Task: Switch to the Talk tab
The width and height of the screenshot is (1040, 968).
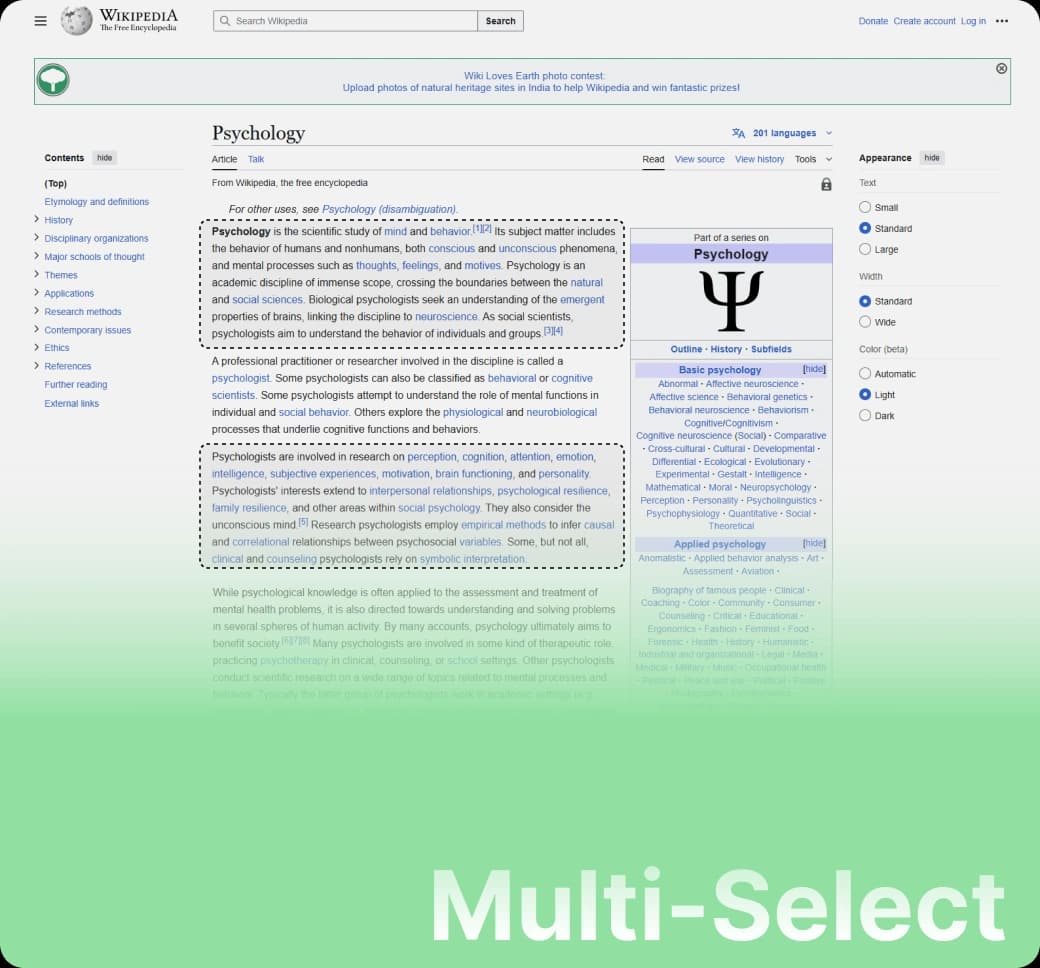Action: click(256, 159)
